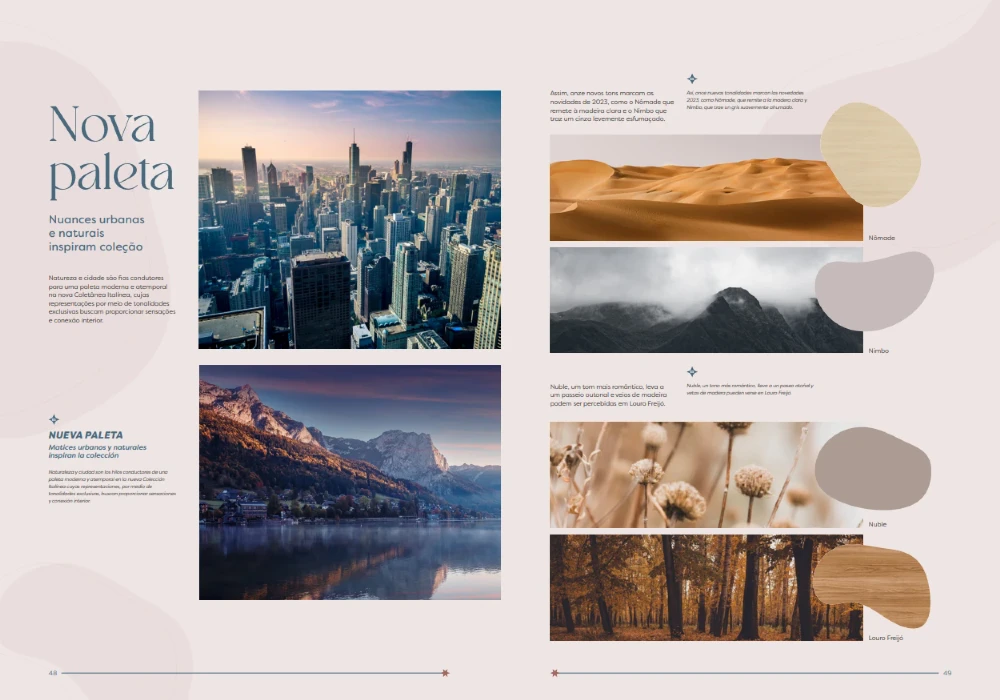Screen dimensions: 1000x700
Task: Click the star icon above the Nuble Spanish text
Action: coord(692,372)
